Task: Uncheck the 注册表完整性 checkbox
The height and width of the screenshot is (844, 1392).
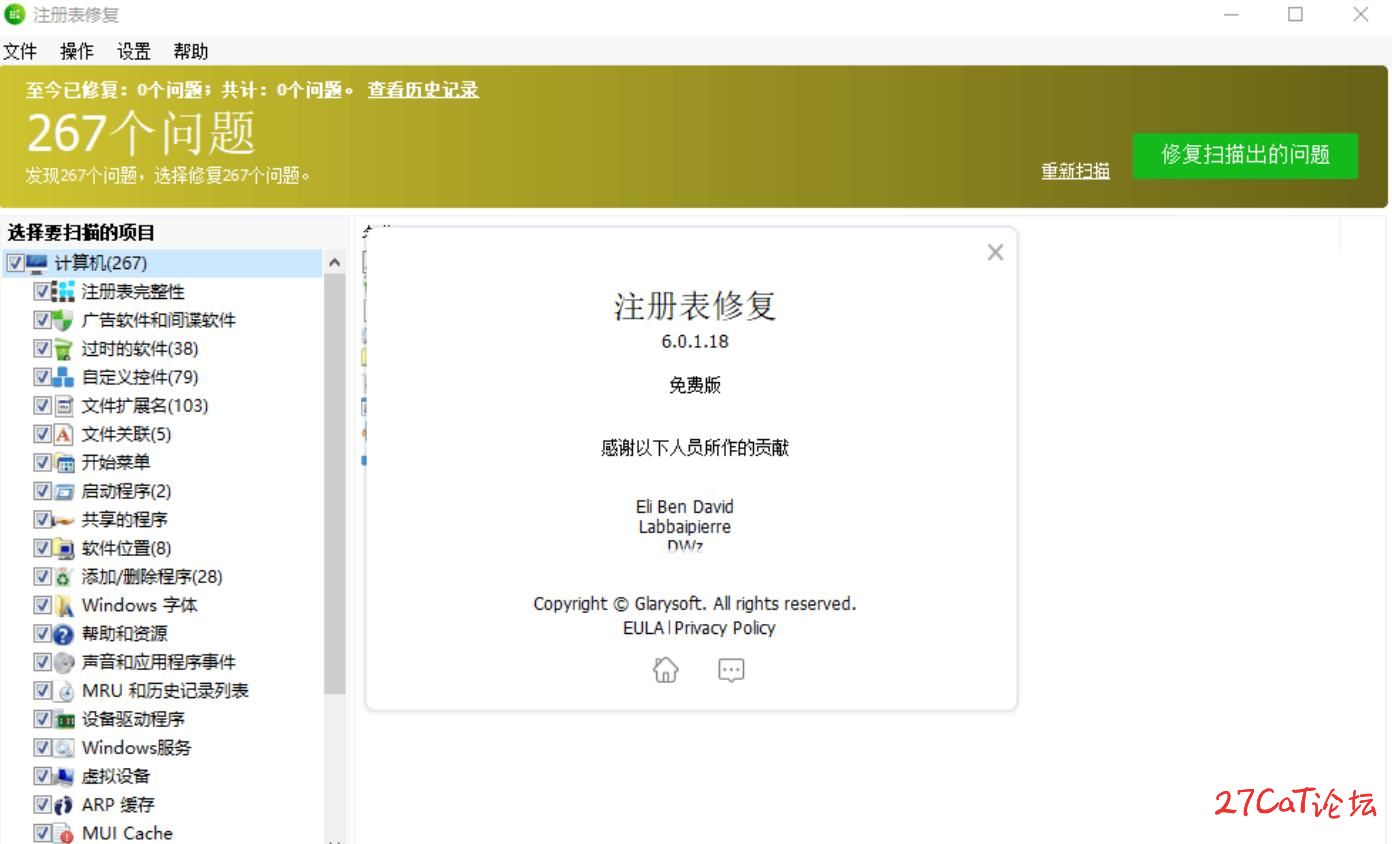Action: coord(42,292)
